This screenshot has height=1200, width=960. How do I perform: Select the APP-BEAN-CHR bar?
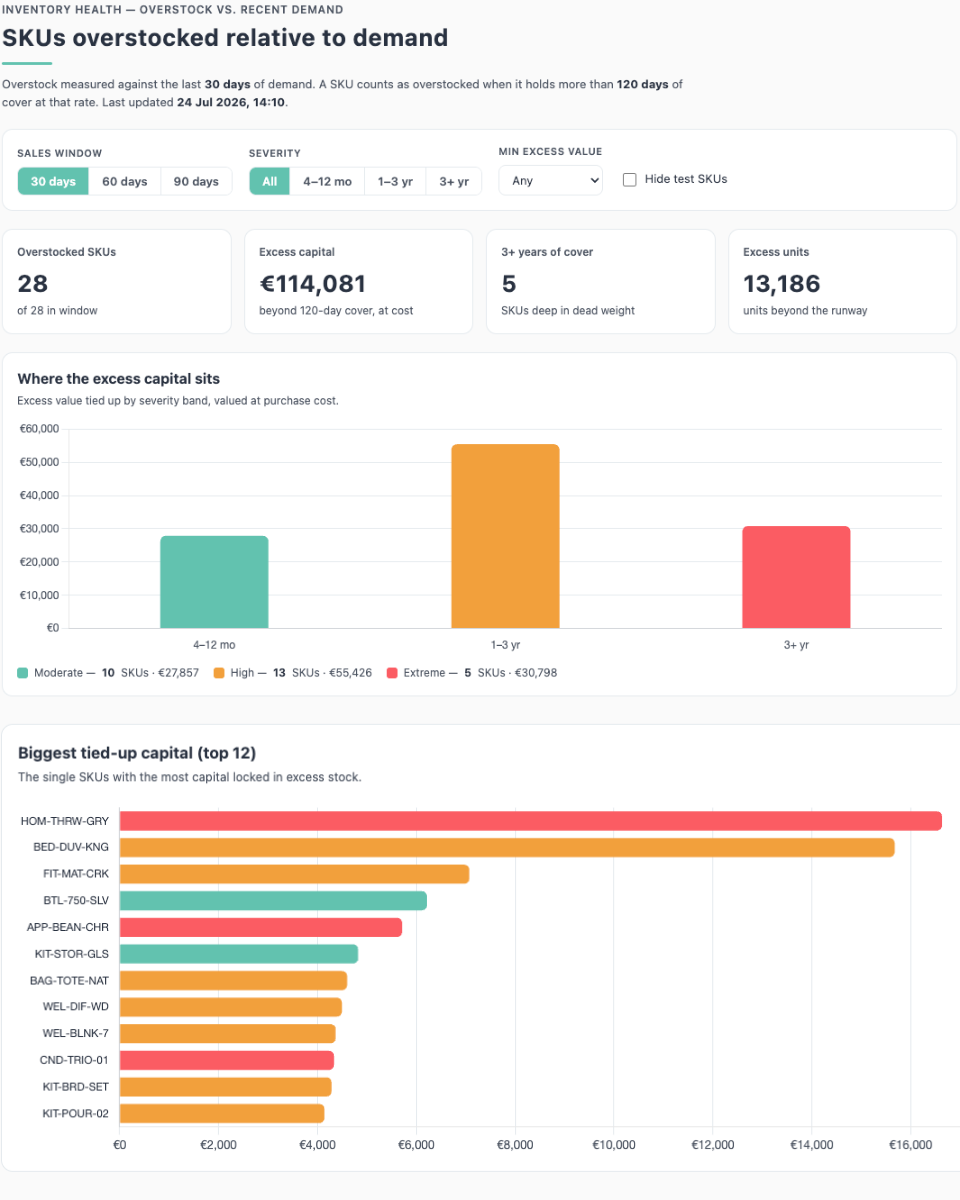click(261, 927)
